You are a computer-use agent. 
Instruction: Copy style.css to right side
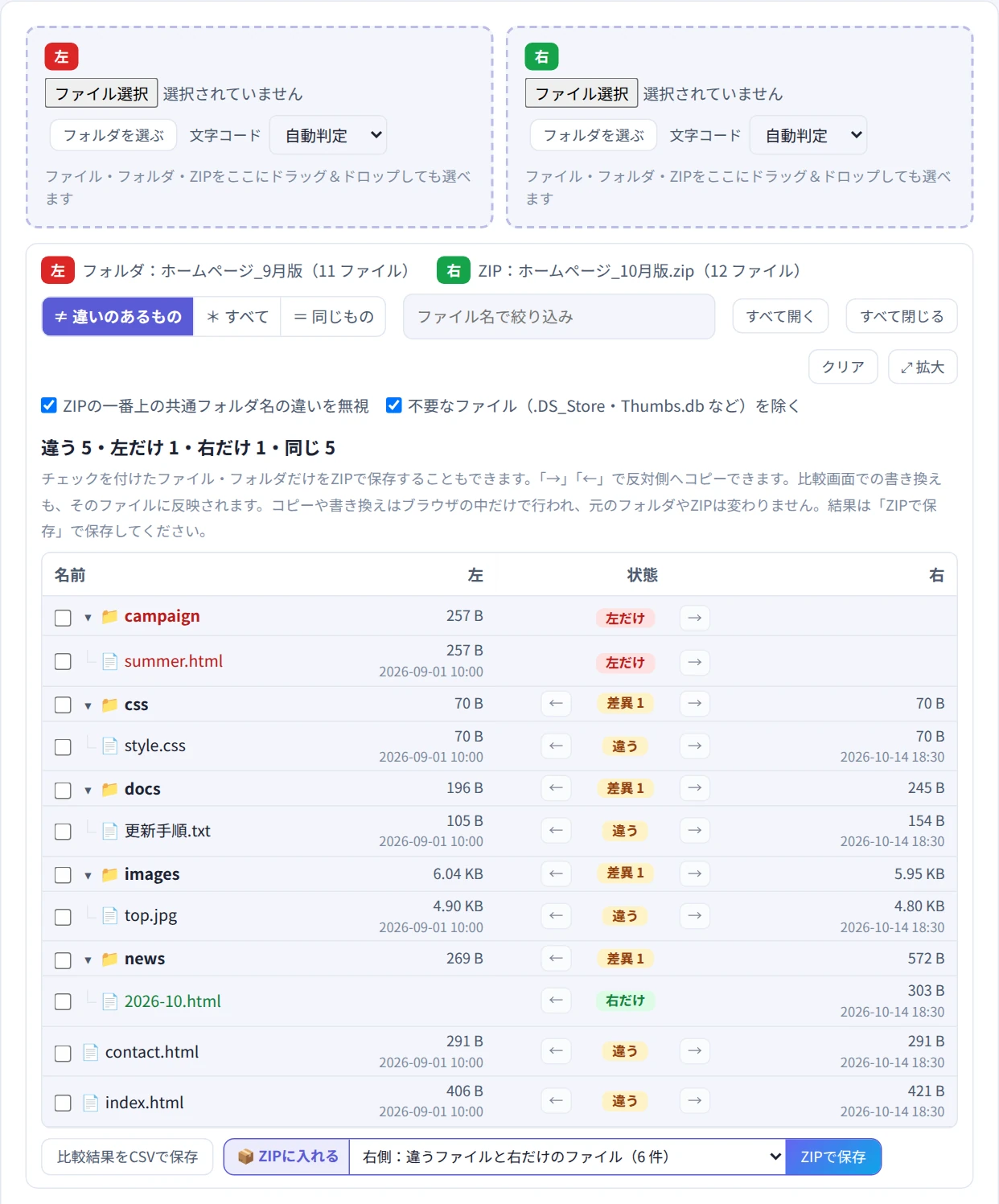[694, 746]
